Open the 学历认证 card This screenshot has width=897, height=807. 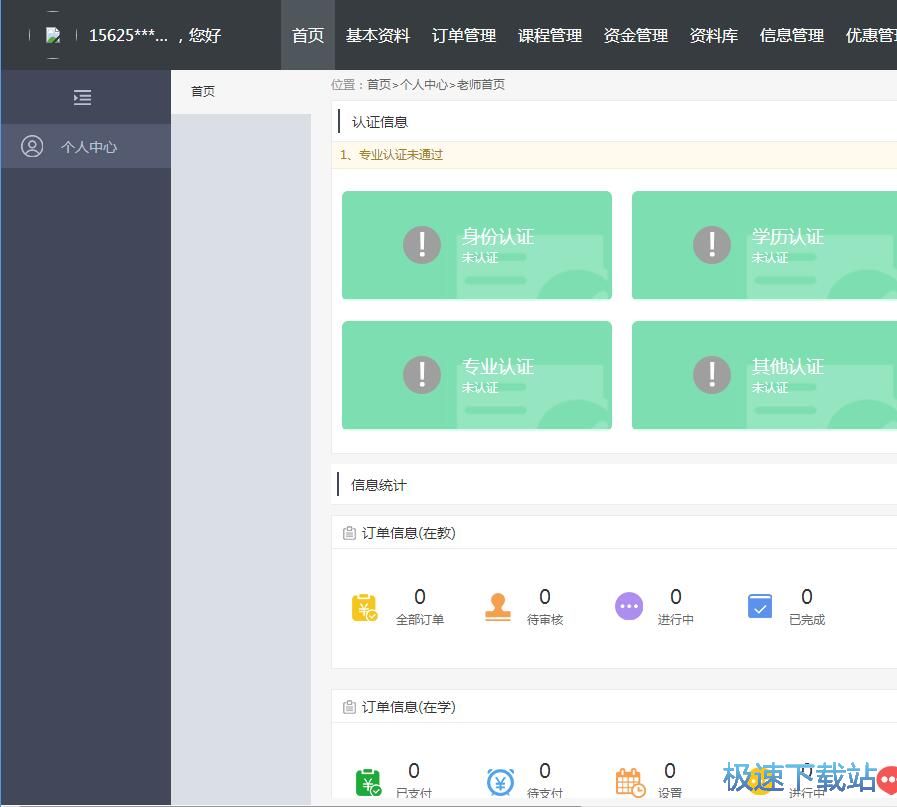point(764,245)
